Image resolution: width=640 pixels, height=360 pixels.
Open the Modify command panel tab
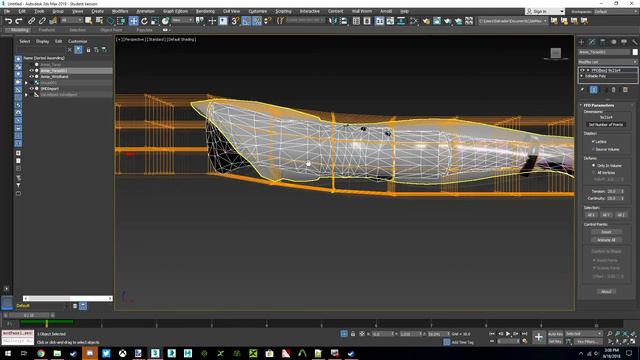tap(592, 42)
